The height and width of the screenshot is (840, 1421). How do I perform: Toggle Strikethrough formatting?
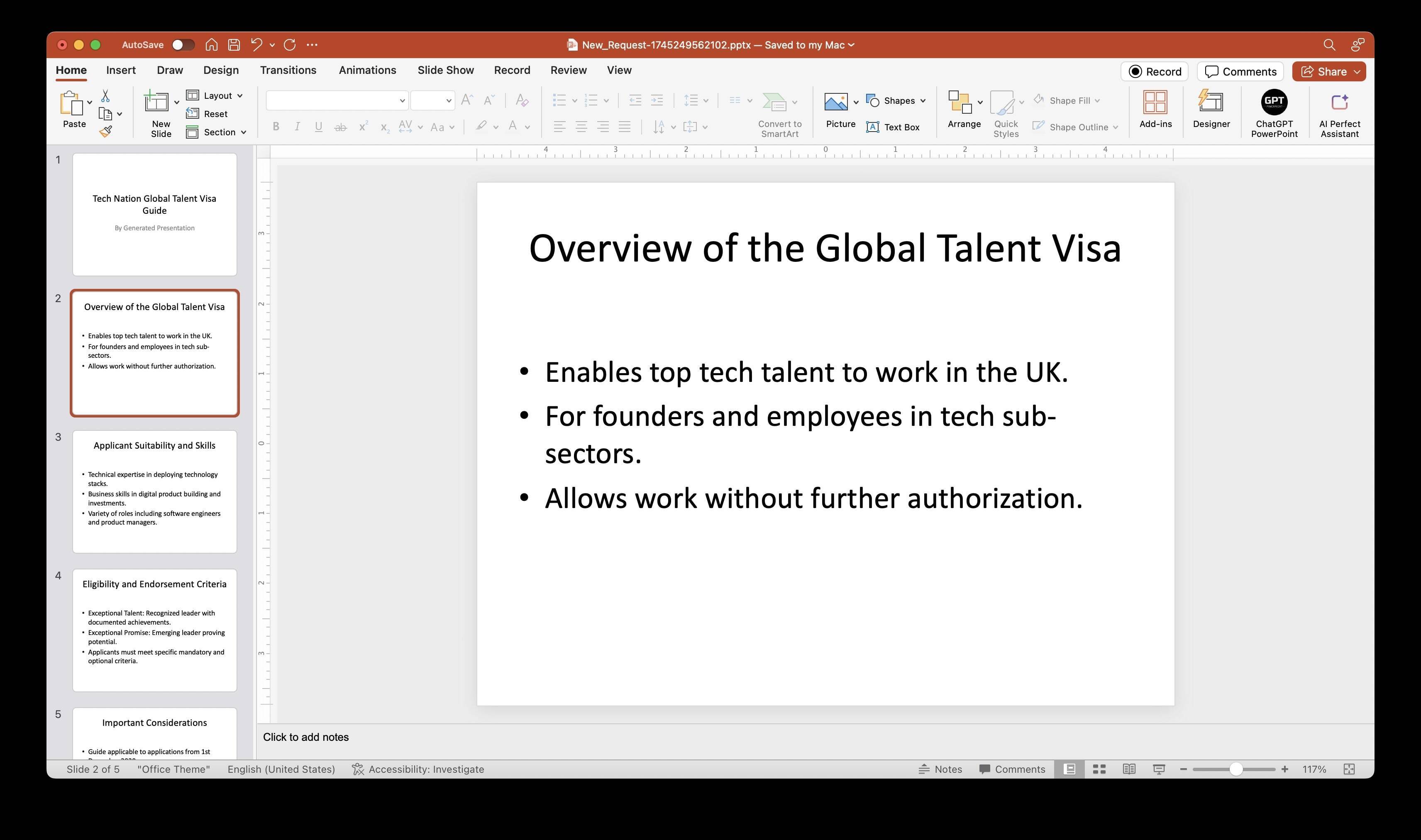(x=340, y=127)
